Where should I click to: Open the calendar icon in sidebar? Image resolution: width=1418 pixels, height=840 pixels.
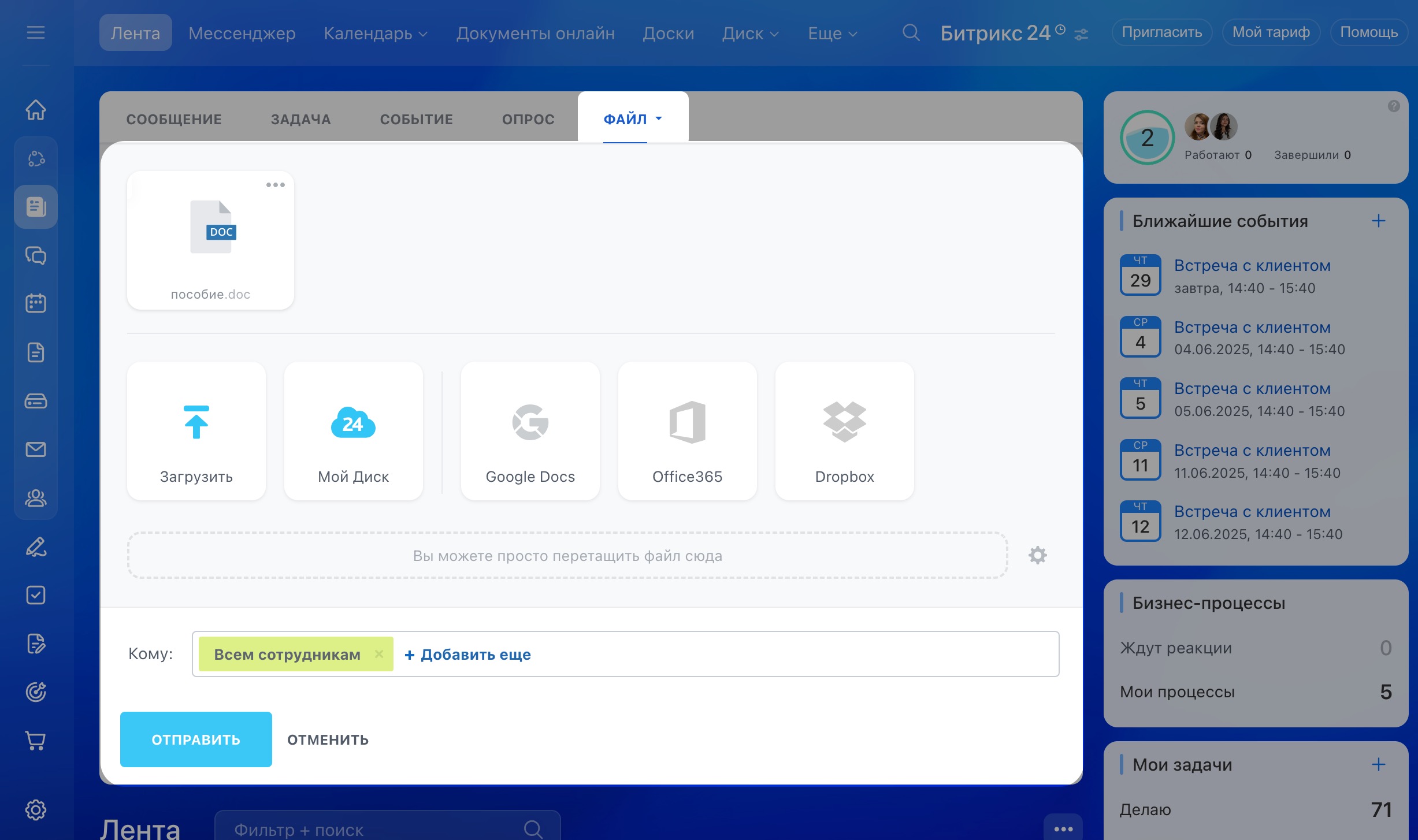click(x=36, y=303)
